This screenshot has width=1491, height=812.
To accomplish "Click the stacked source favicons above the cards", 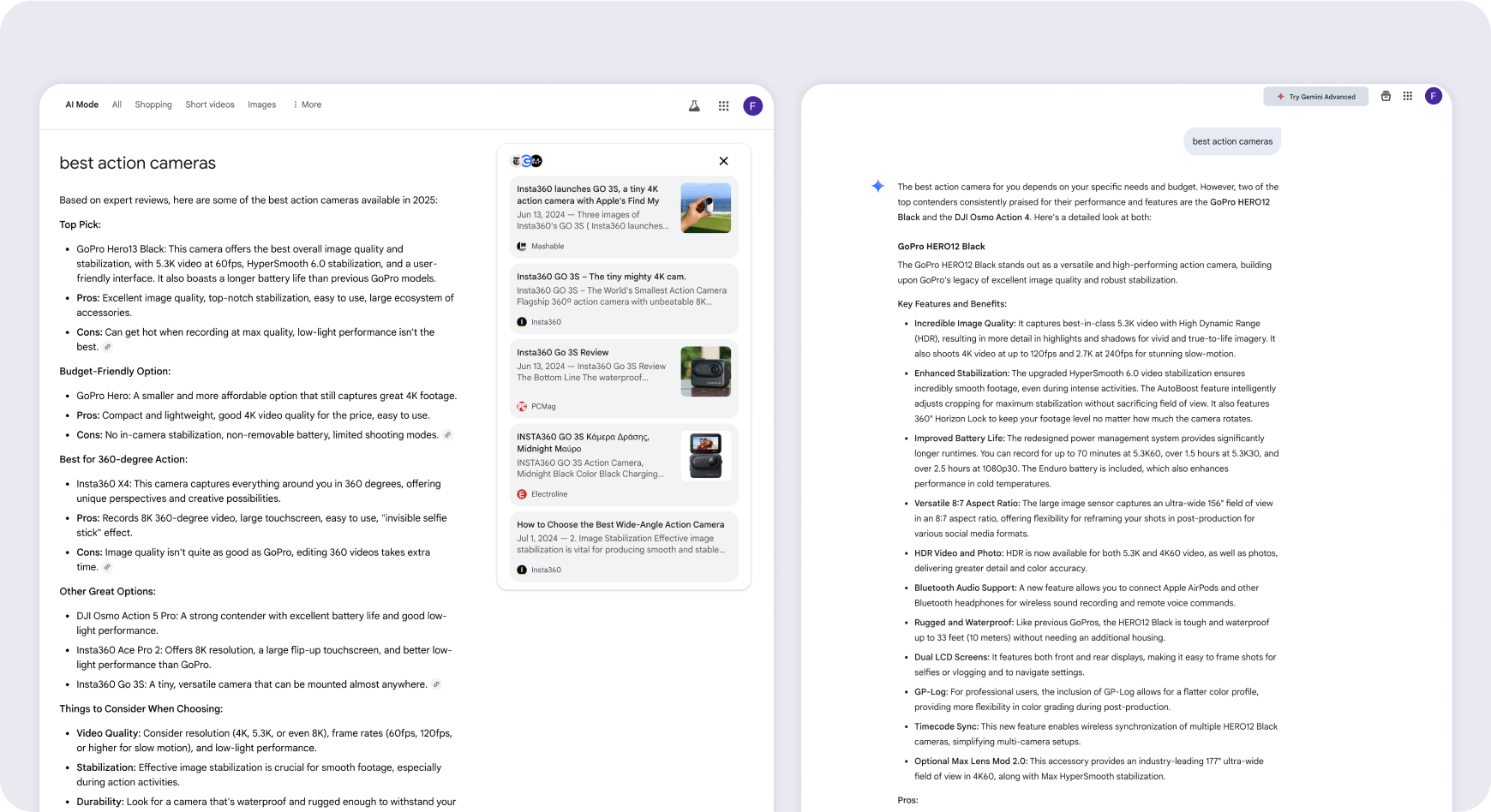I will point(527,161).
